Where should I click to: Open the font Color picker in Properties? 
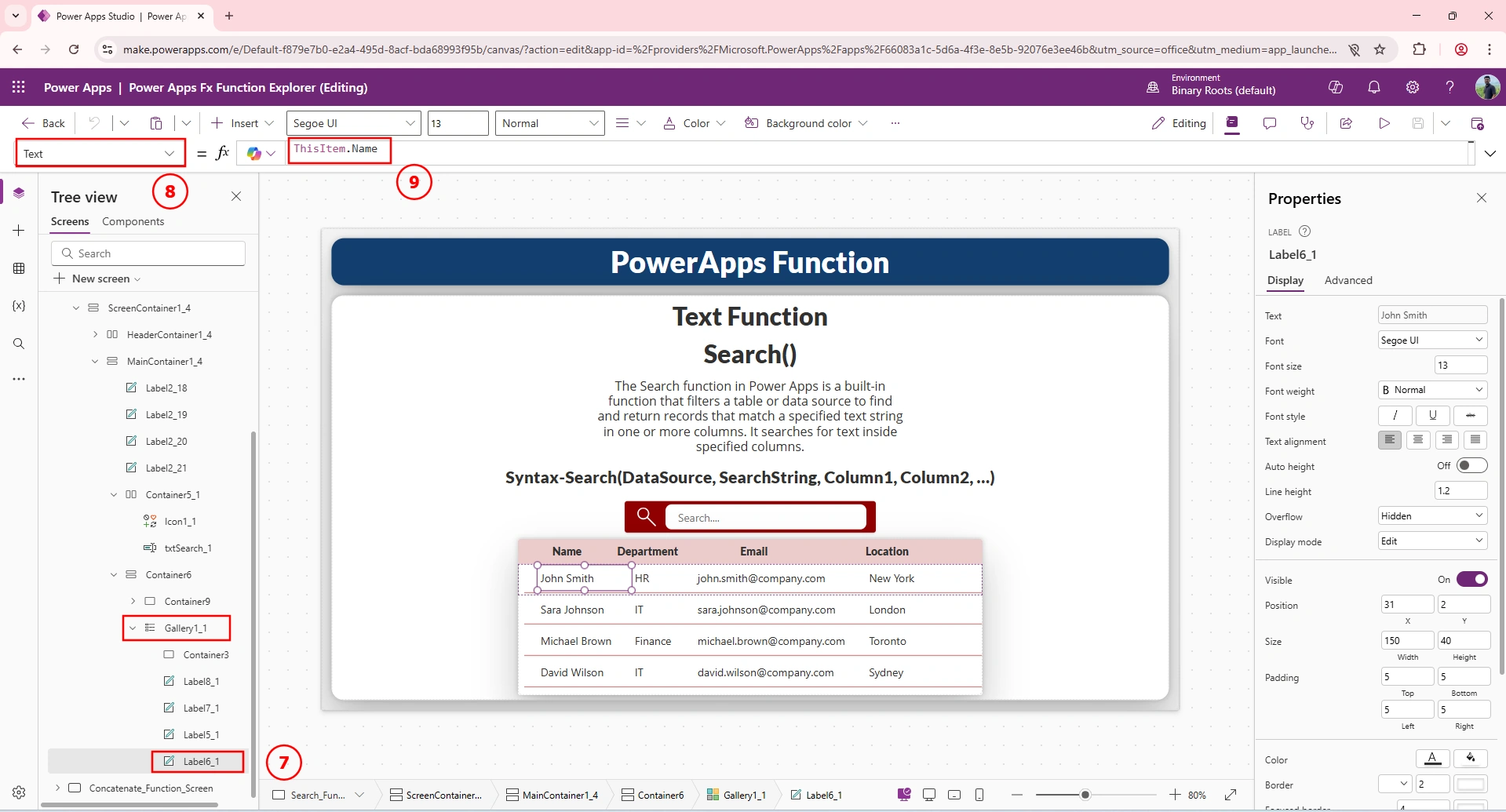(1432, 759)
